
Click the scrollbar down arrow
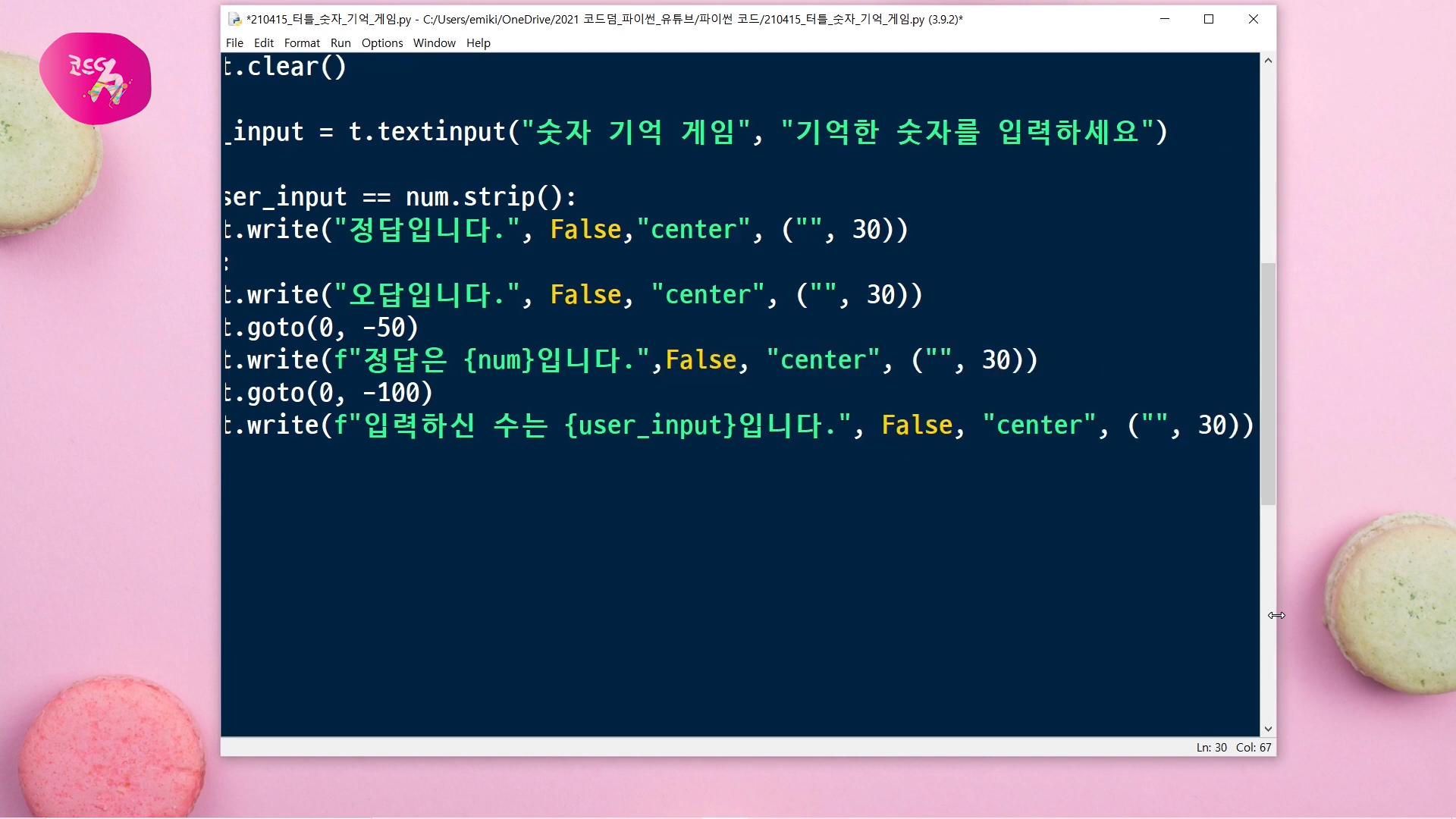coord(1268,729)
